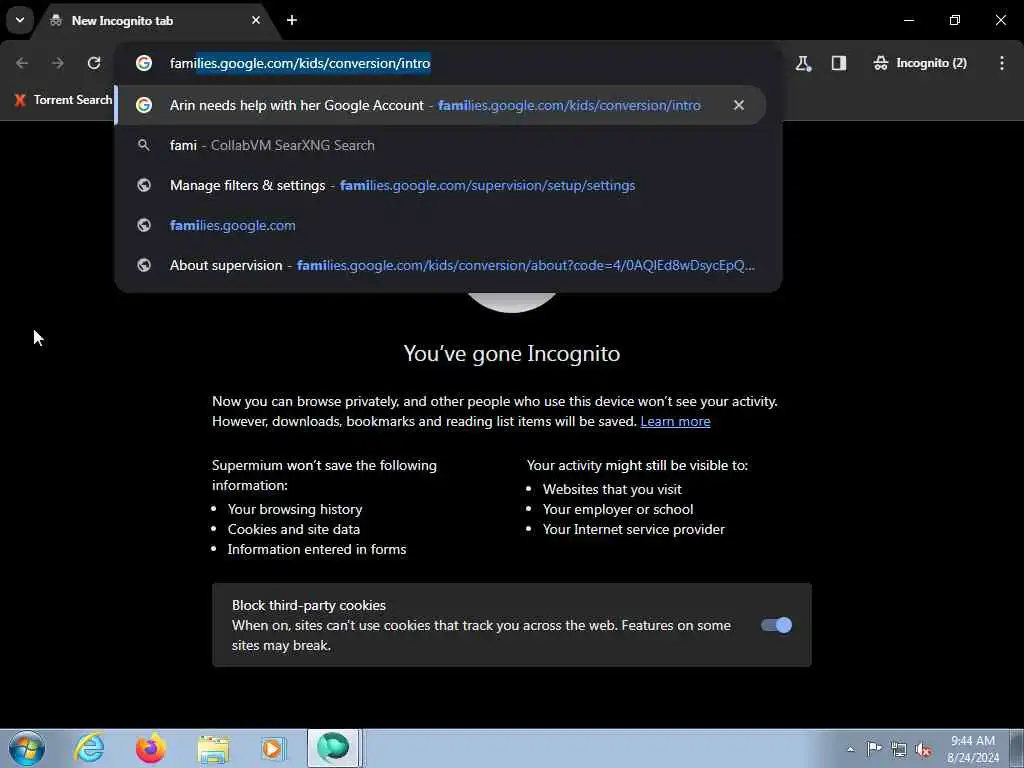
Task: Close the New Incognito tab
Action: tap(255, 20)
